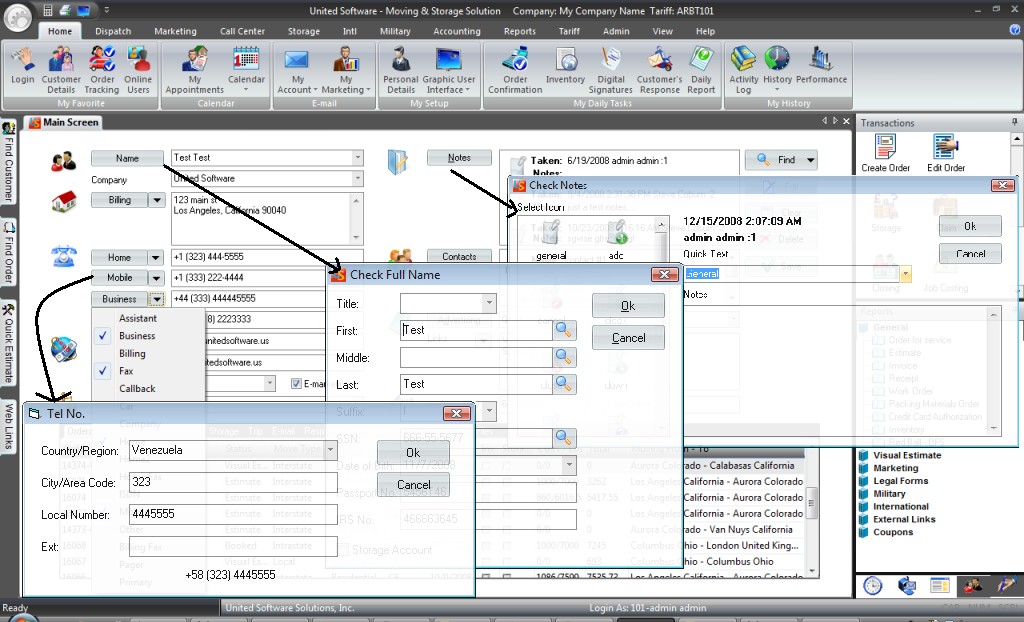The height and width of the screenshot is (622, 1024).
Task: Select Coupons in reports tree
Action: (x=893, y=532)
